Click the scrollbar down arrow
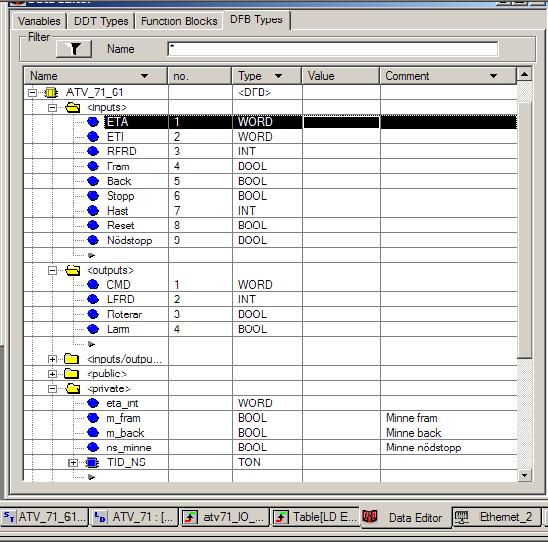The height and width of the screenshot is (542, 548). click(x=524, y=475)
